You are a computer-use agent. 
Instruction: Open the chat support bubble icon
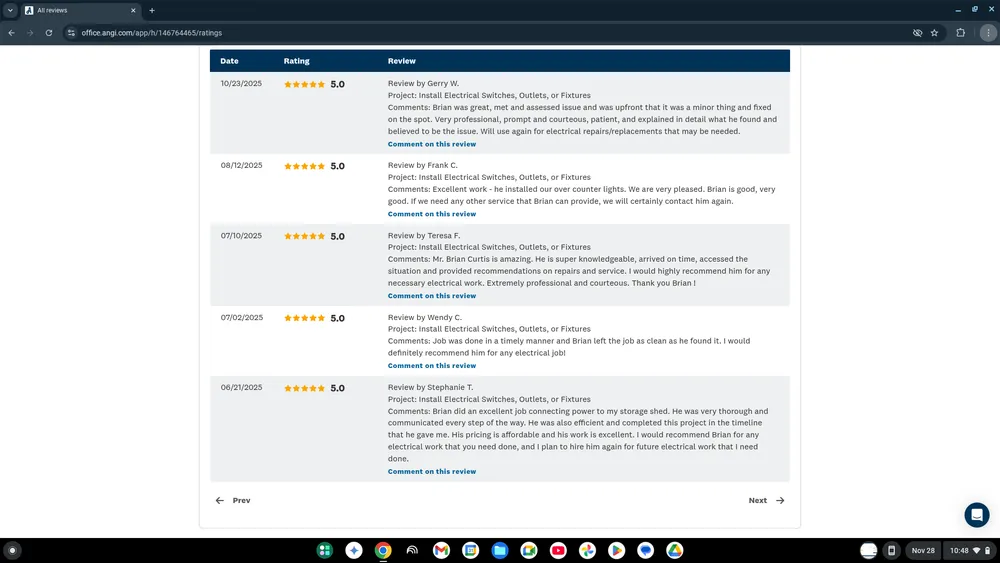point(976,515)
